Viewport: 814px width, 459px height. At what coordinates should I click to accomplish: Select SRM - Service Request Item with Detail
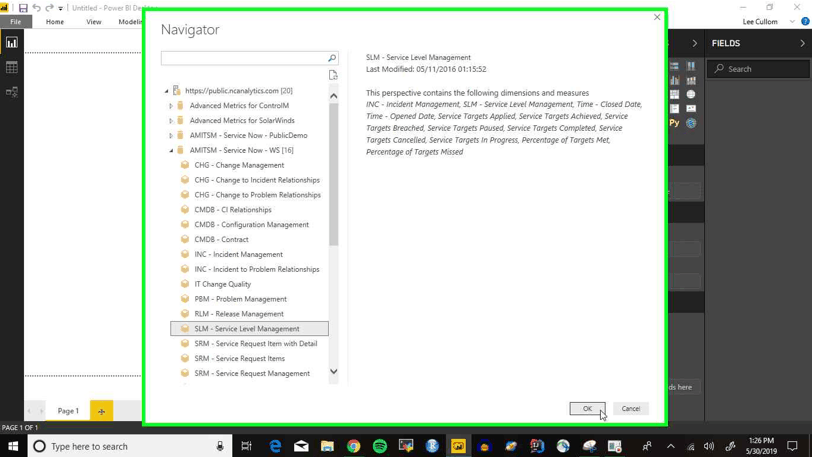click(x=255, y=344)
